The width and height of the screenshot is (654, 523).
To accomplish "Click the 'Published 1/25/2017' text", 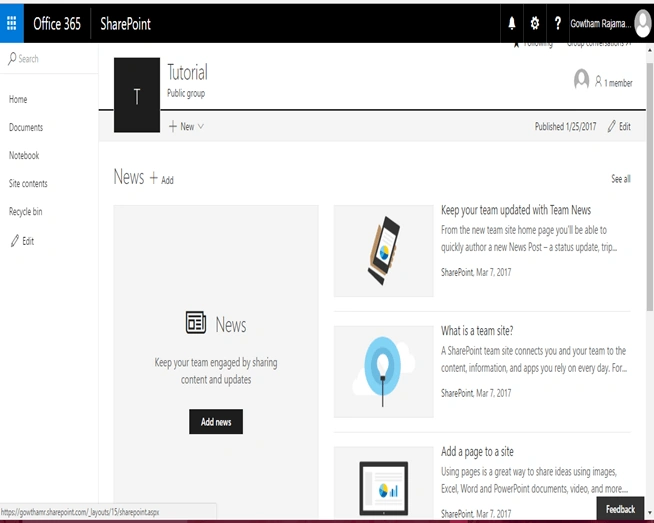I will click(x=565, y=126).
